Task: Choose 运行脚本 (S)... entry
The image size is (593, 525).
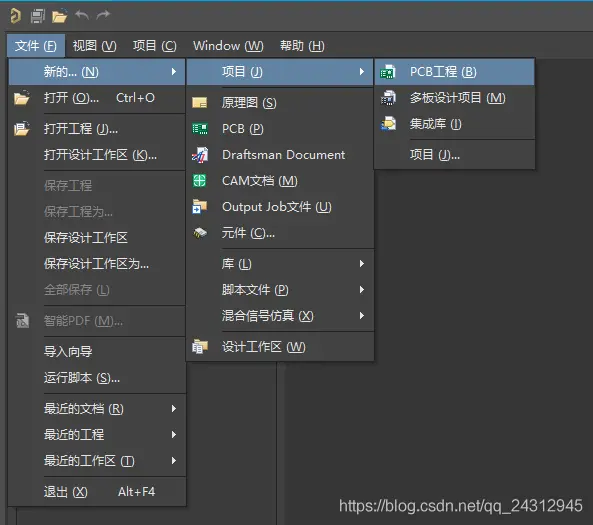Action: 97,377
